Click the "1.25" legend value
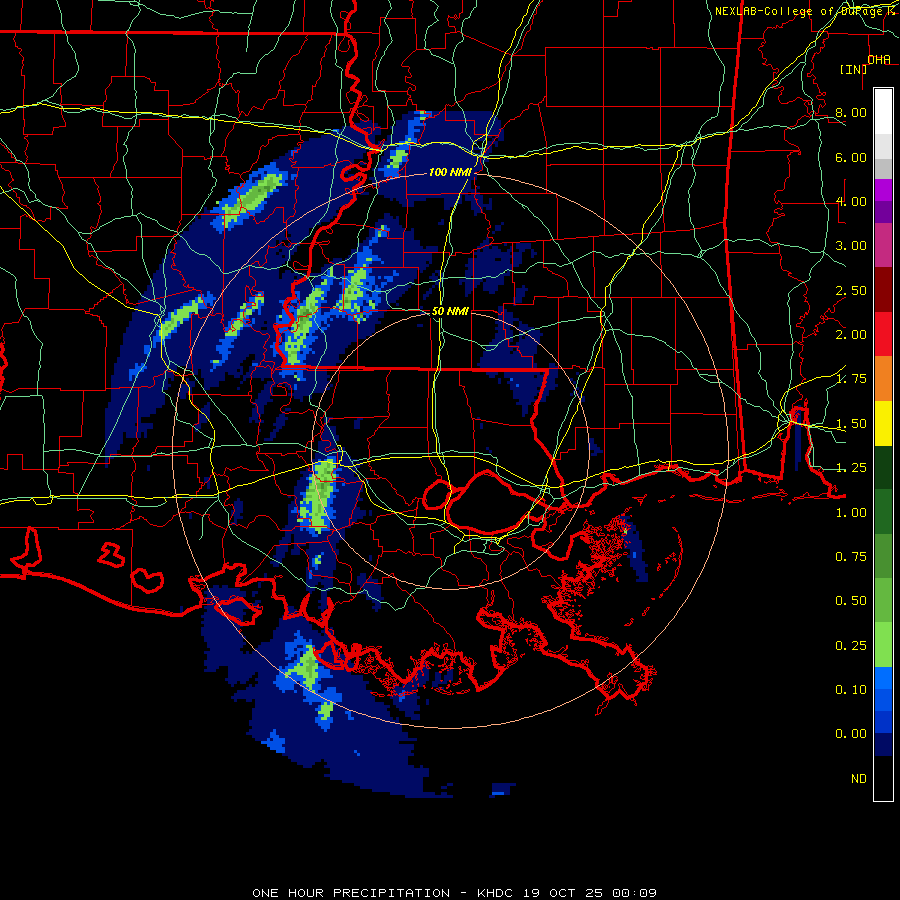The image size is (900, 900). [851, 468]
